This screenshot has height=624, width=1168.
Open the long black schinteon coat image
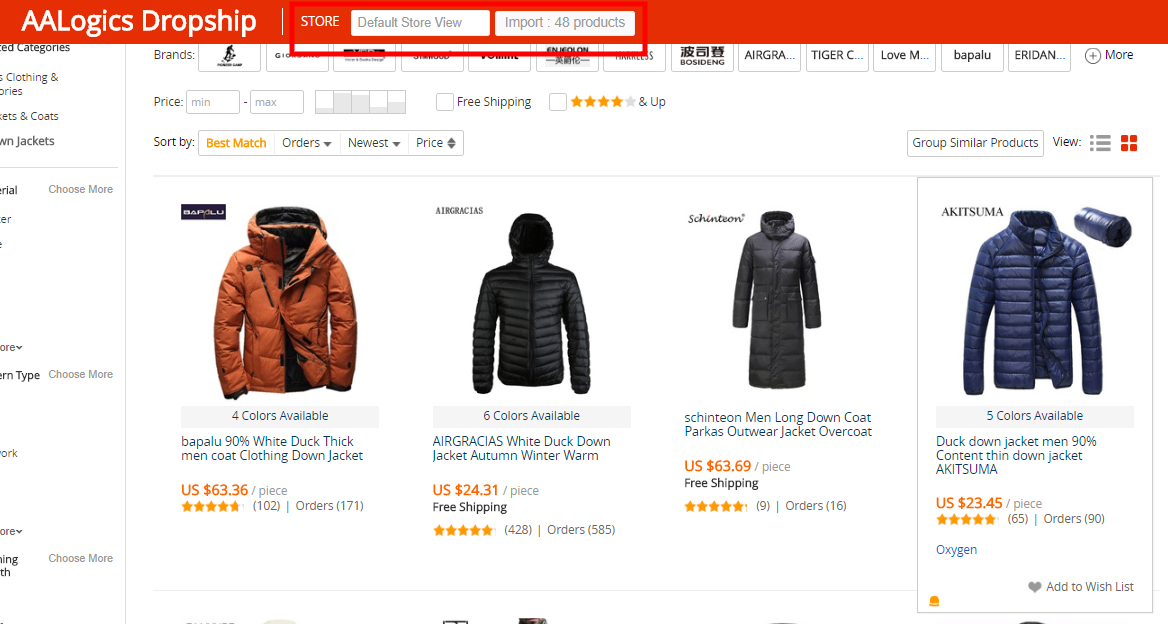point(777,299)
